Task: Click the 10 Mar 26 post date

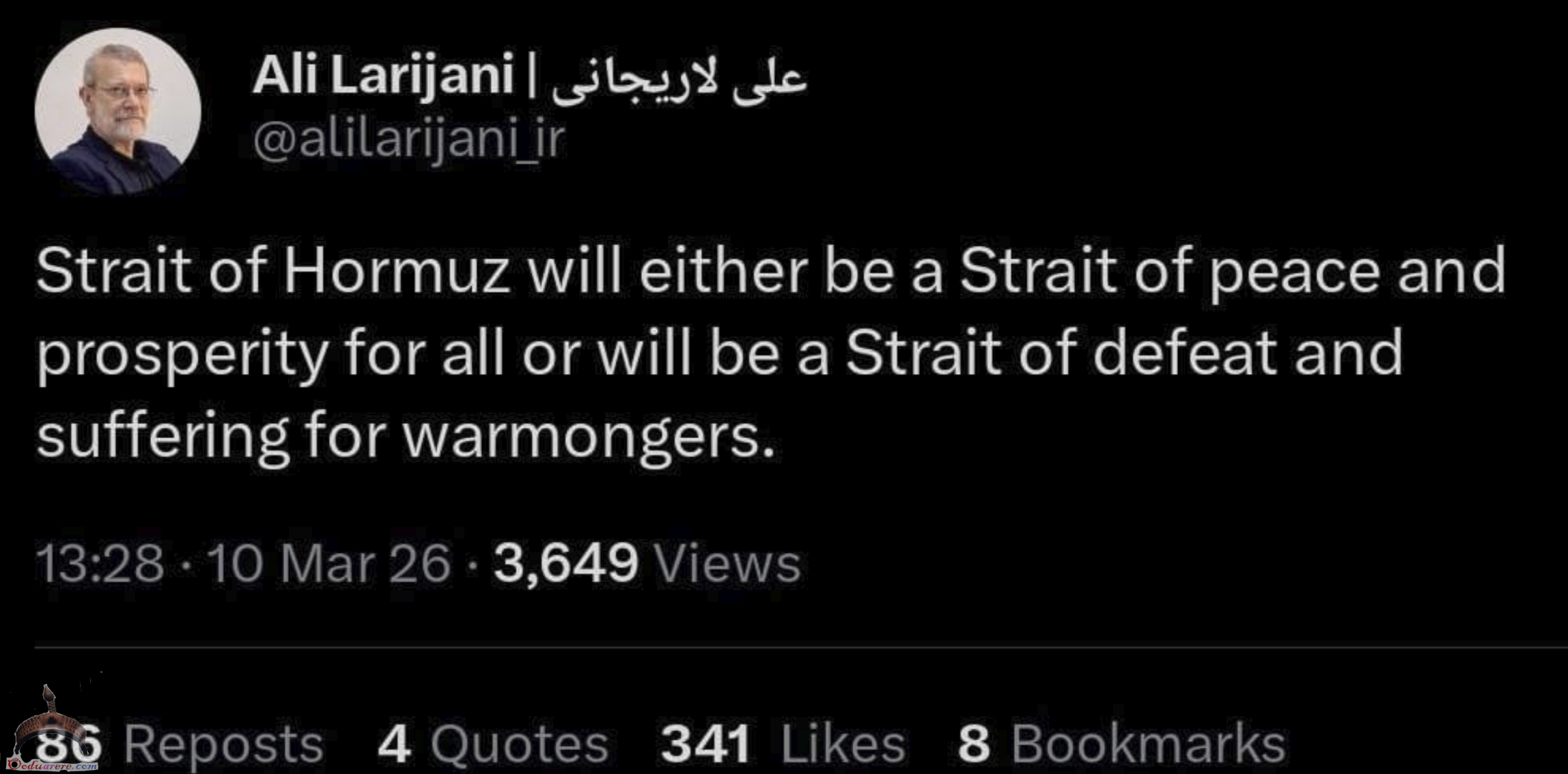Action: (x=329, y=564)
